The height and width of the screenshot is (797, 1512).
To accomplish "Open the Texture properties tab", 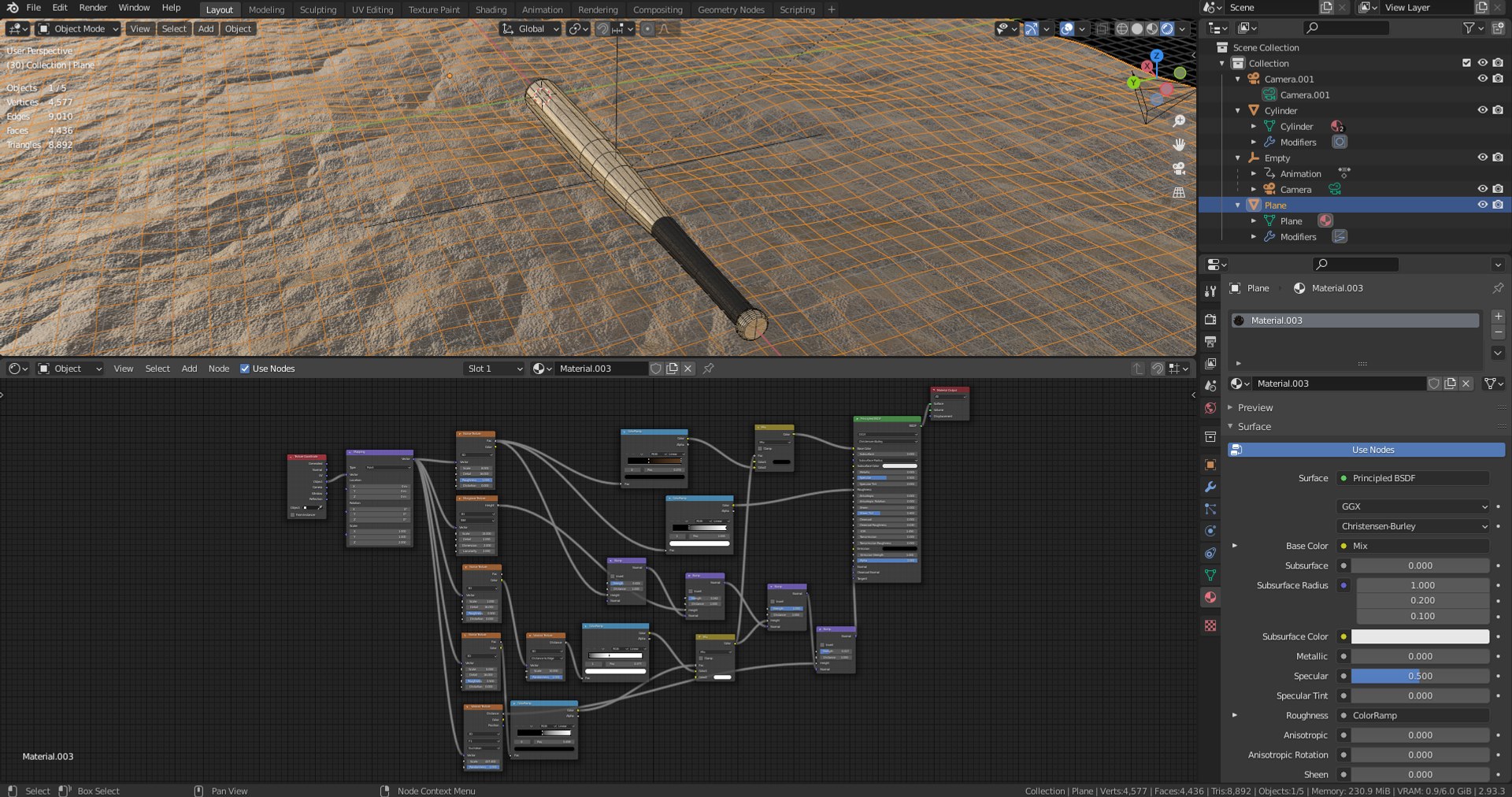I will click(x=1210, y=625).
